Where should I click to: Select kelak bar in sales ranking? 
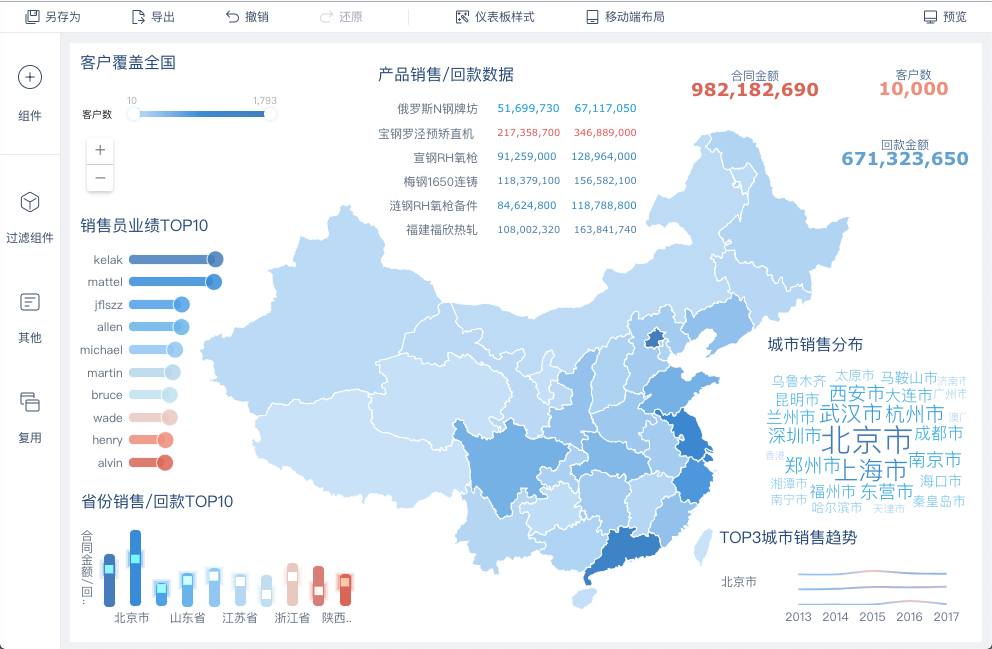(x=176, y=259)
